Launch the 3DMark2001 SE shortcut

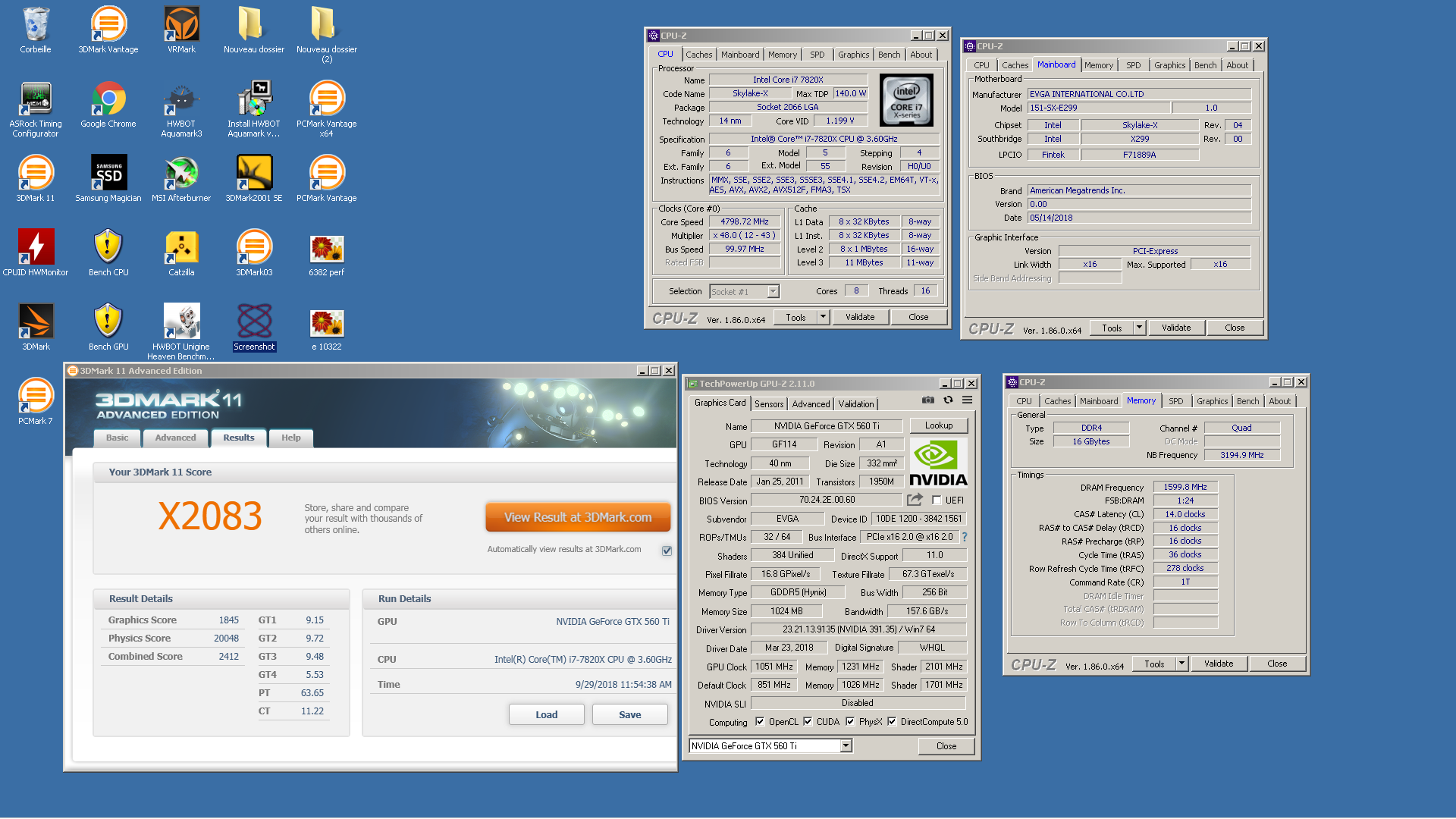[254, 179]
